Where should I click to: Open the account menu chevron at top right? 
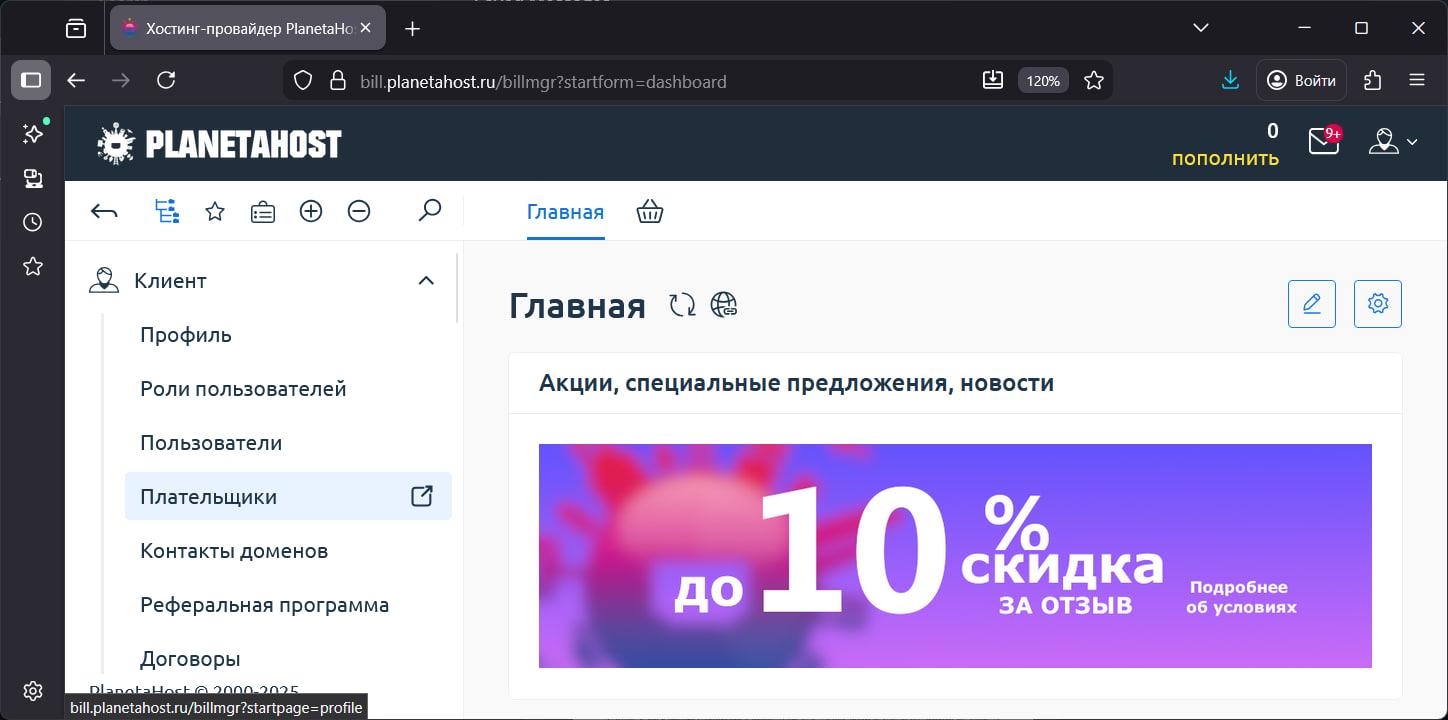click(x=1412, y=141)
